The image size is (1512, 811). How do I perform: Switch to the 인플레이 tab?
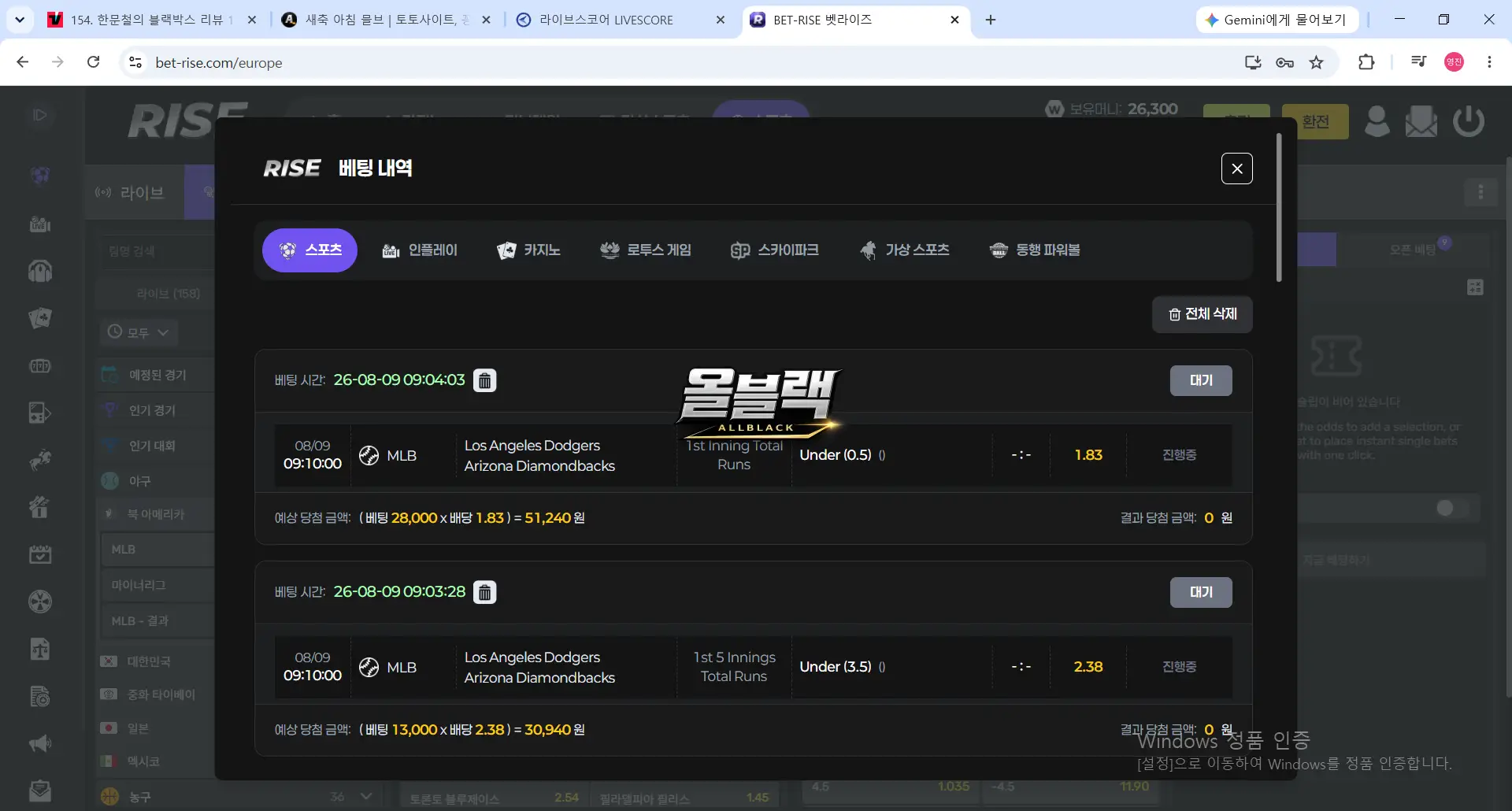420,250
